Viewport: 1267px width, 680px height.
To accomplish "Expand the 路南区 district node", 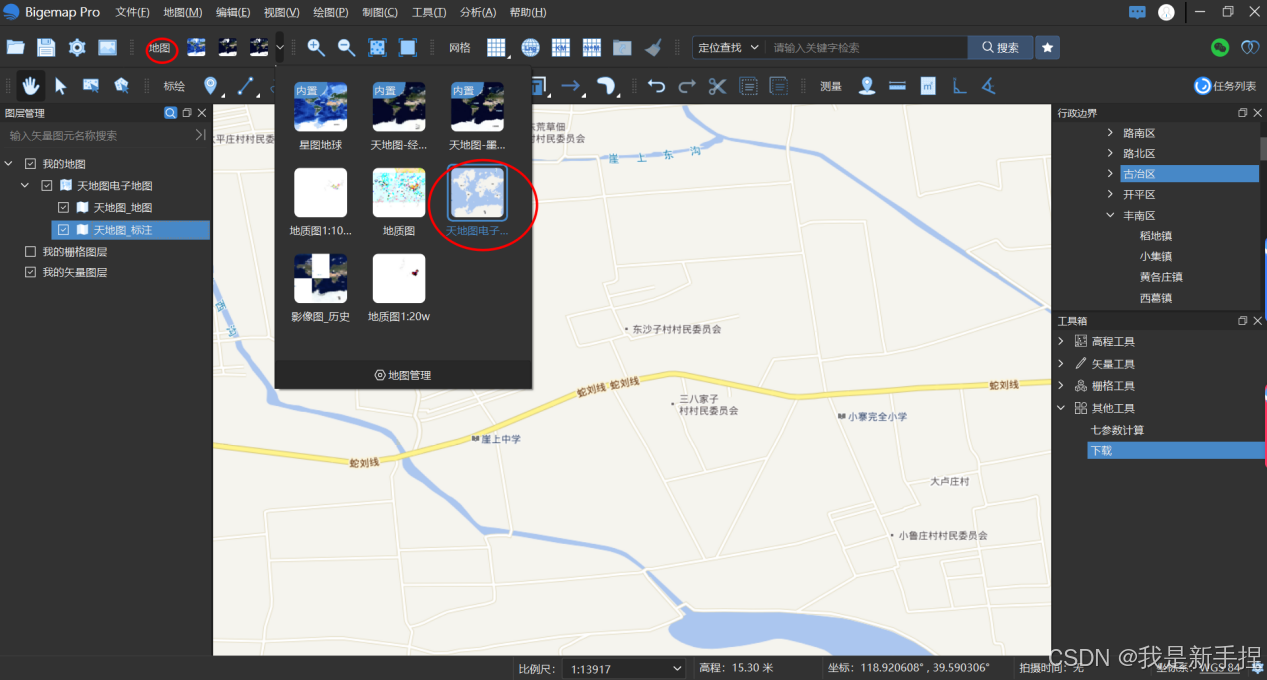I will tap(1110, 133).
